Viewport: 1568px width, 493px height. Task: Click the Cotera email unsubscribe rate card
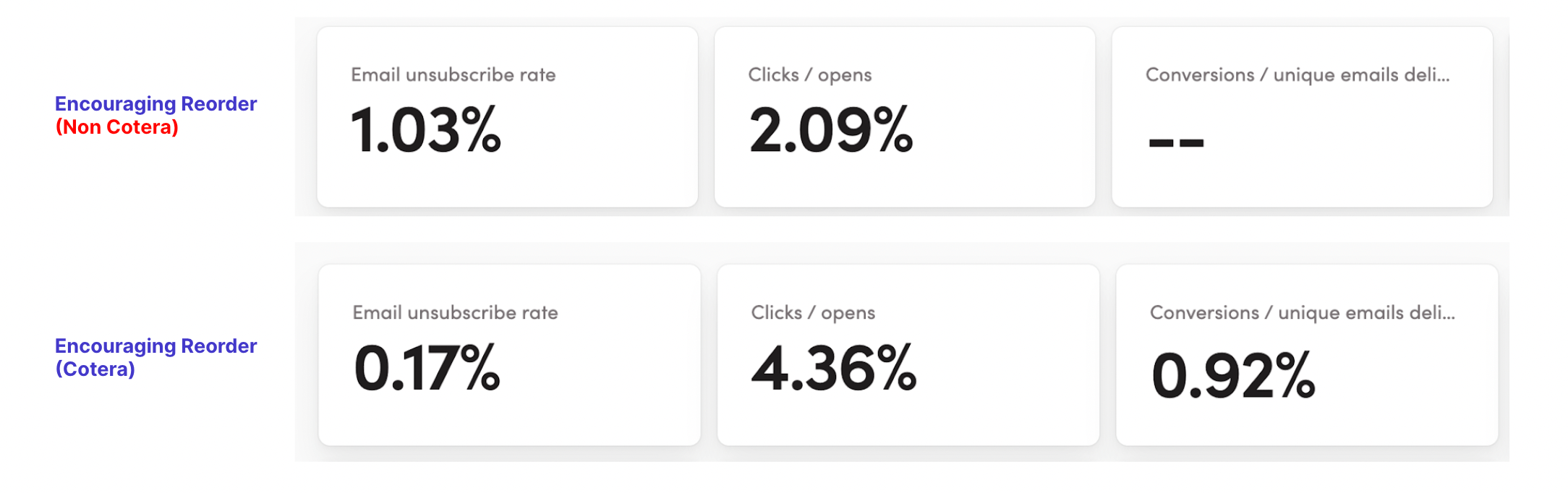click(x=509, y=355)
